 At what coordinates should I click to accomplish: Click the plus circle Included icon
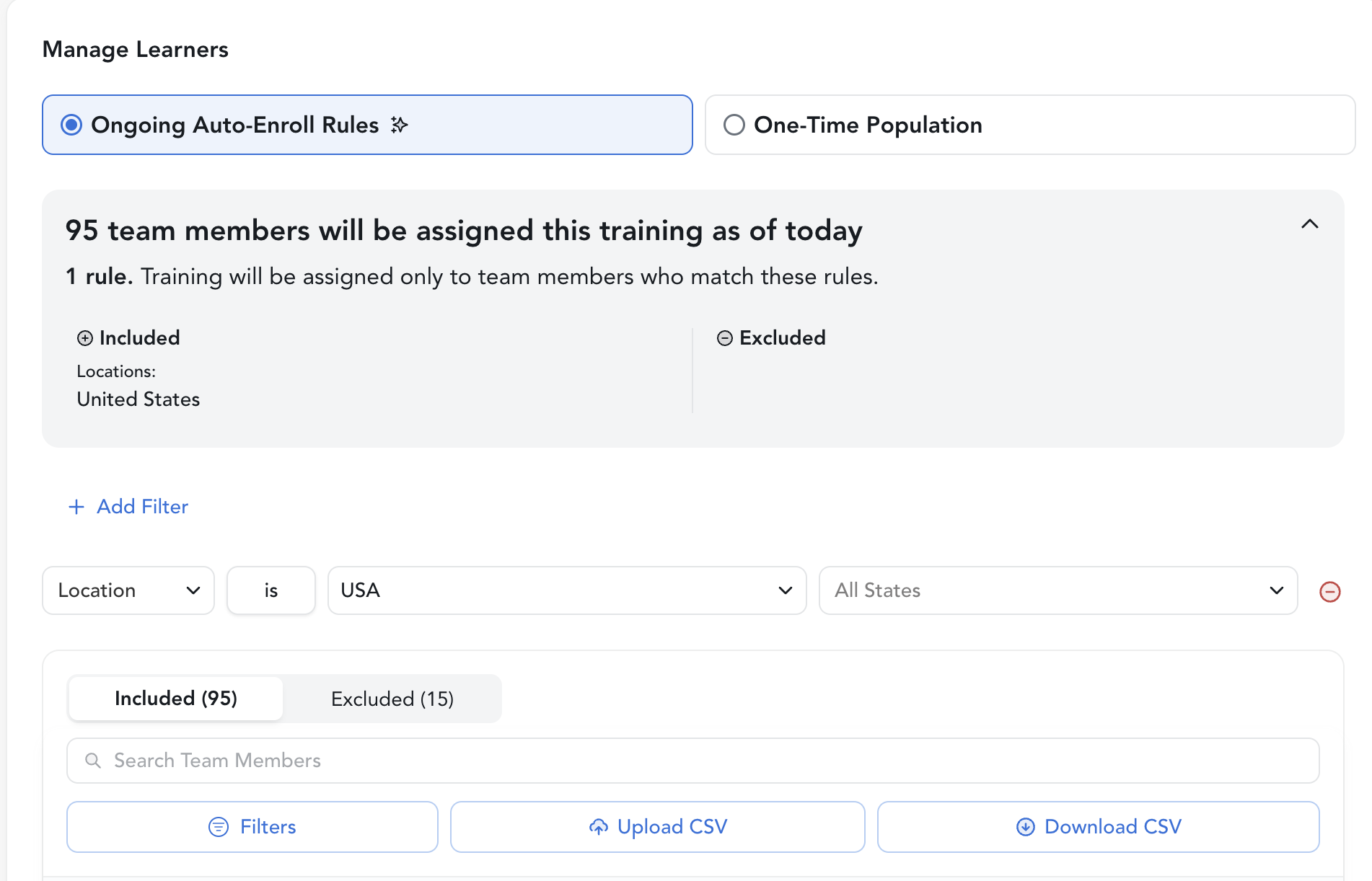pyautogui.click(x=85, y=338)
